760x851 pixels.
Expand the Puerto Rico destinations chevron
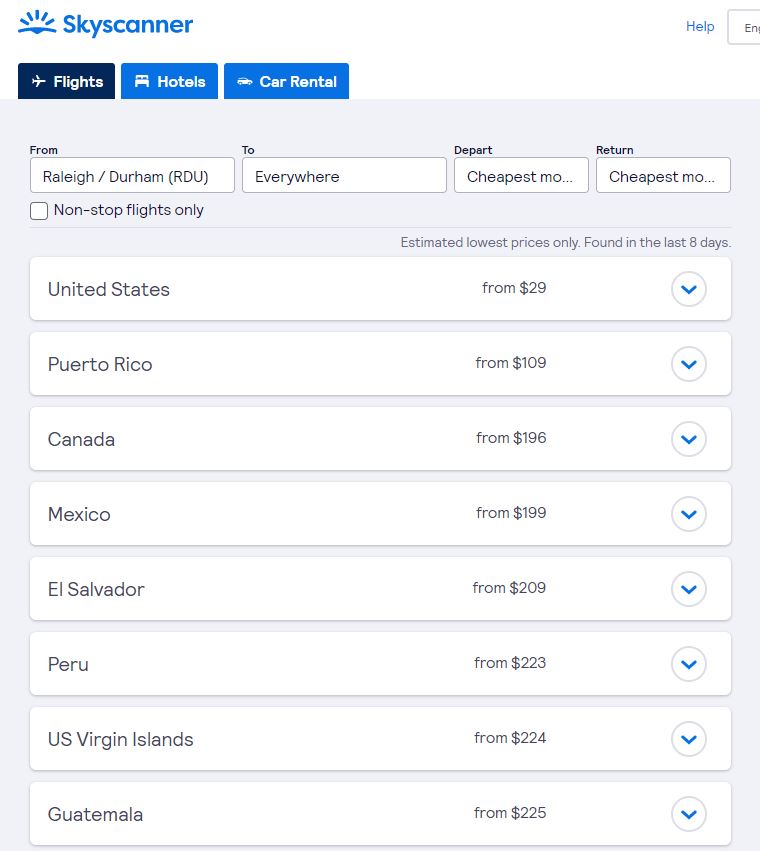coord(688,364)
